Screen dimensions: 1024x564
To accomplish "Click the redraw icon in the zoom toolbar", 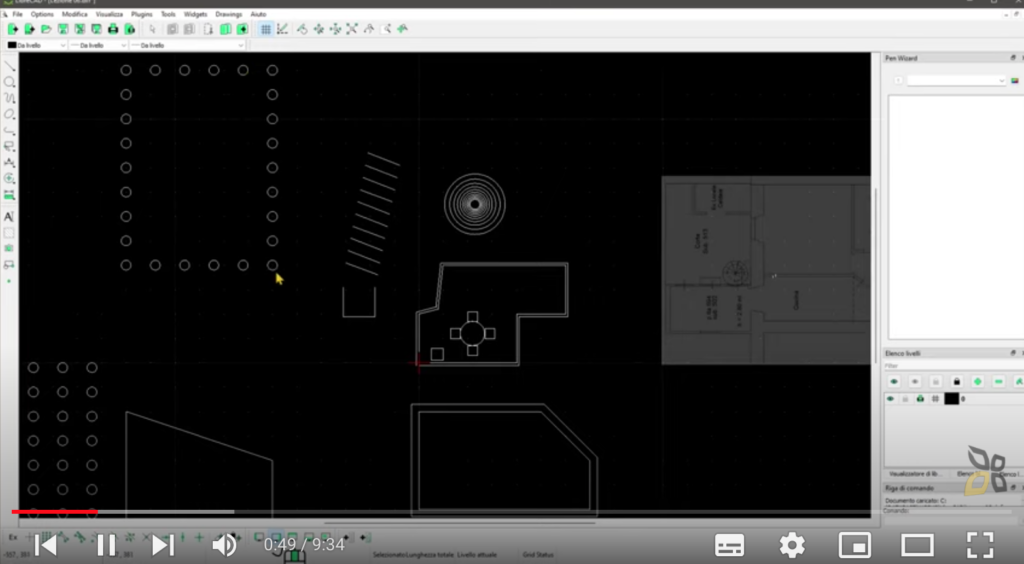I will 302,29.
